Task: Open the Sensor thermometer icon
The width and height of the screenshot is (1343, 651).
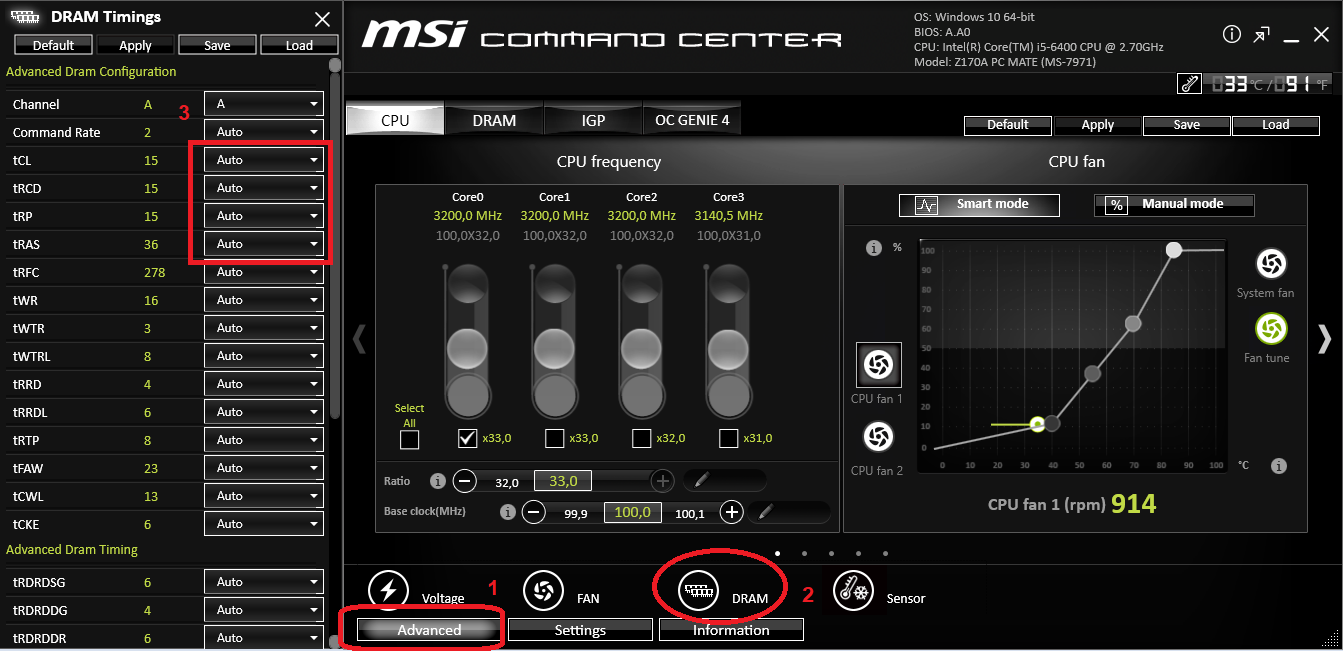Action: pyautogui.click(x=854, y=591)
